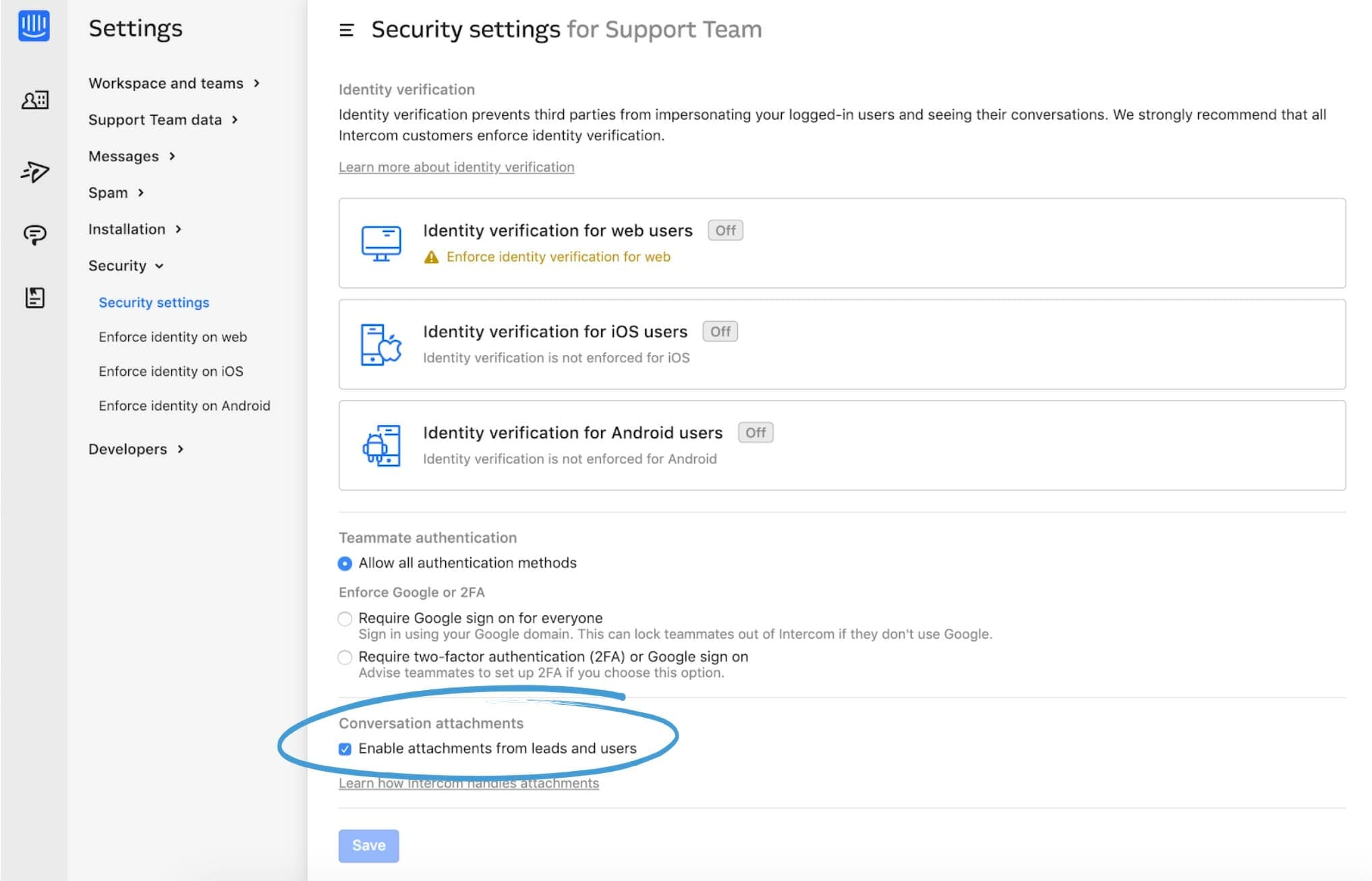Click Conversation attachments heading
Screen dimensions: 1372x881
tap(431, 724)
